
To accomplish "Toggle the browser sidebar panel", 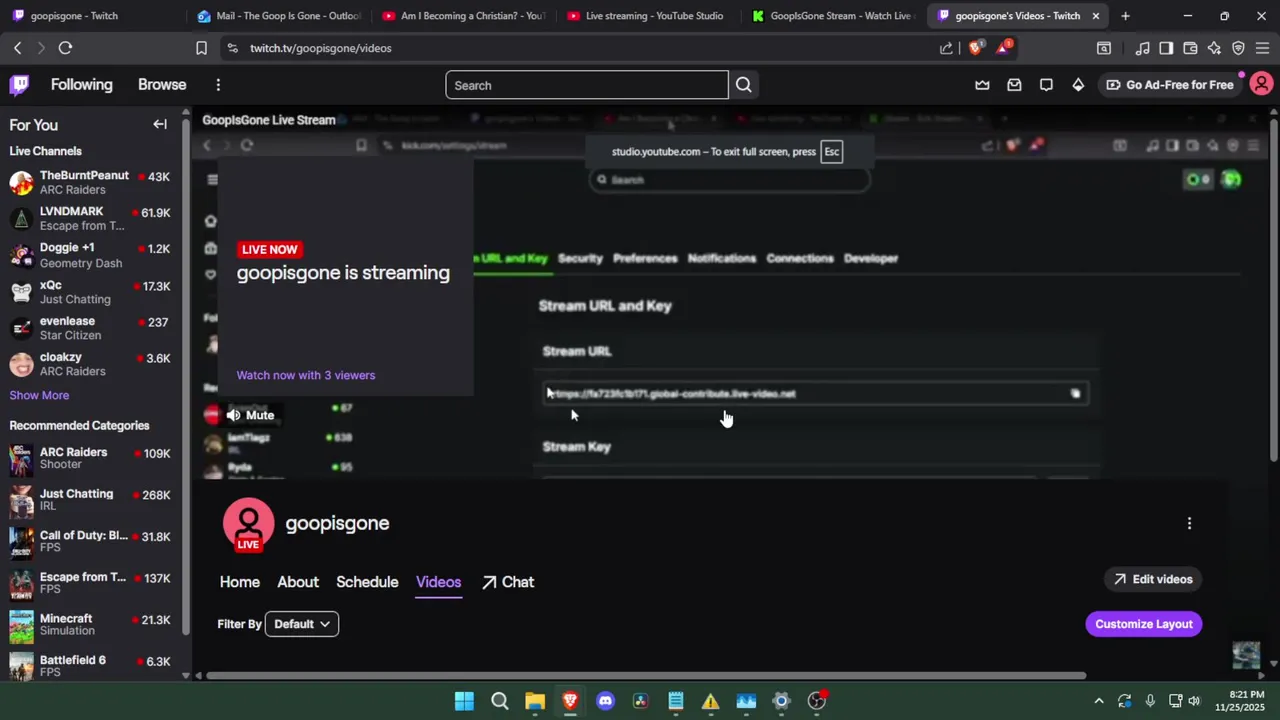I will click(1166, 48).
